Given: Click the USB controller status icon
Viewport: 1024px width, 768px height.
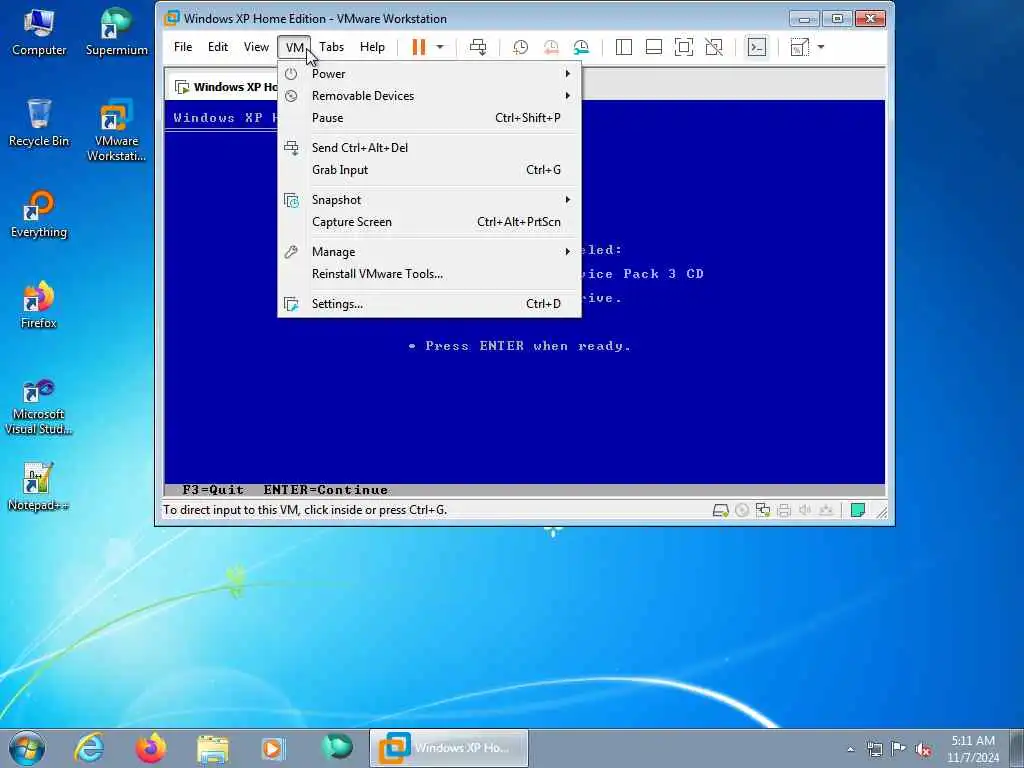Looking at the screenshot, I should click(826, 511).
